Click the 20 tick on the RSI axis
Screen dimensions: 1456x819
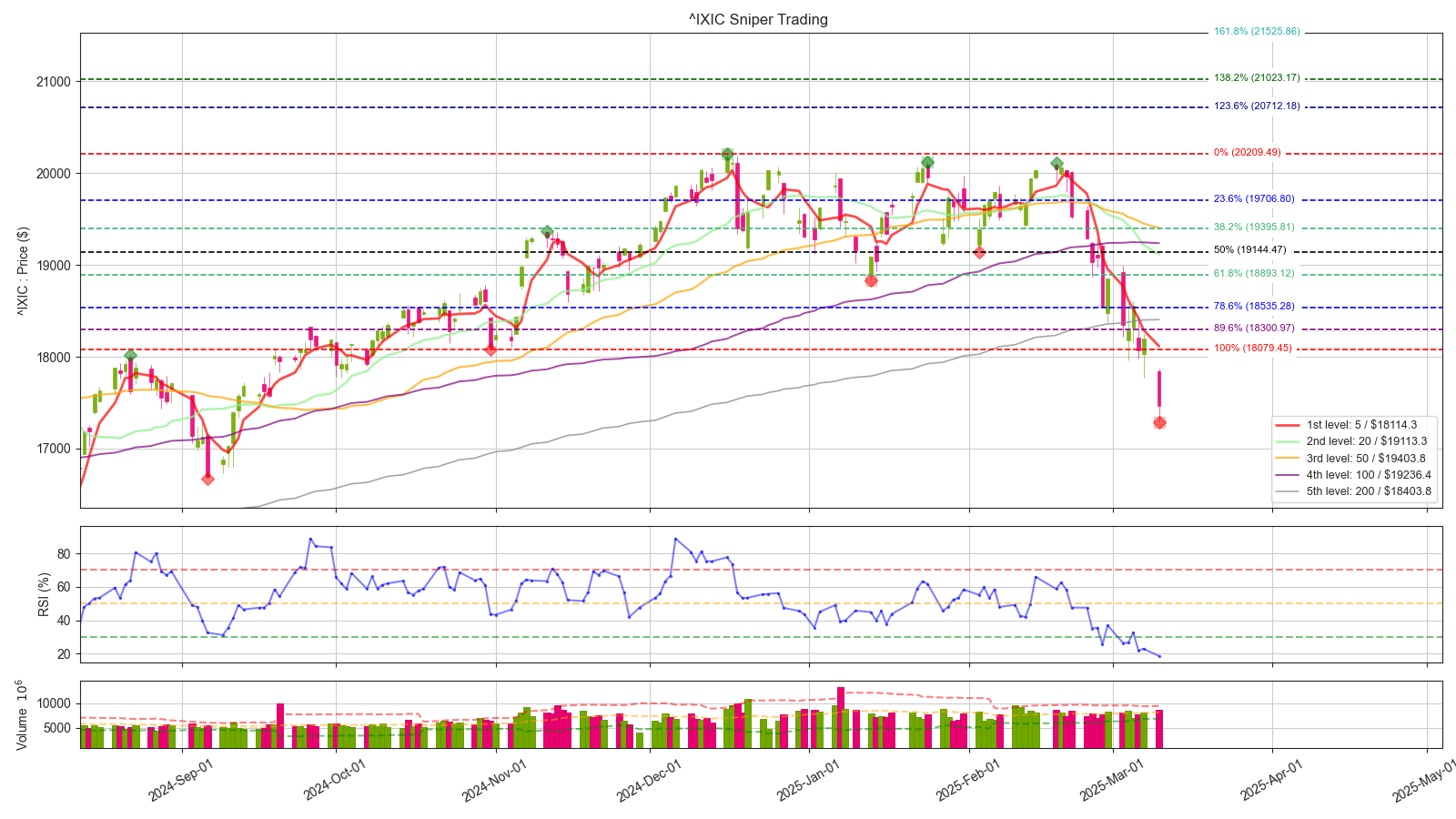pyautogui.click(x=64, y=654)
